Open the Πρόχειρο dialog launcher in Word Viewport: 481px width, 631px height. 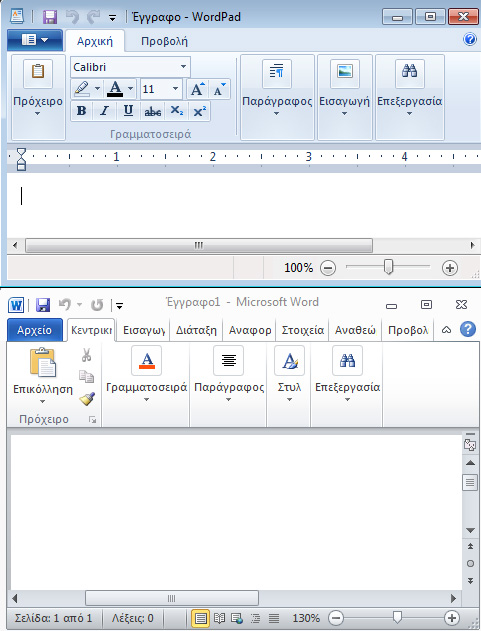93,420
